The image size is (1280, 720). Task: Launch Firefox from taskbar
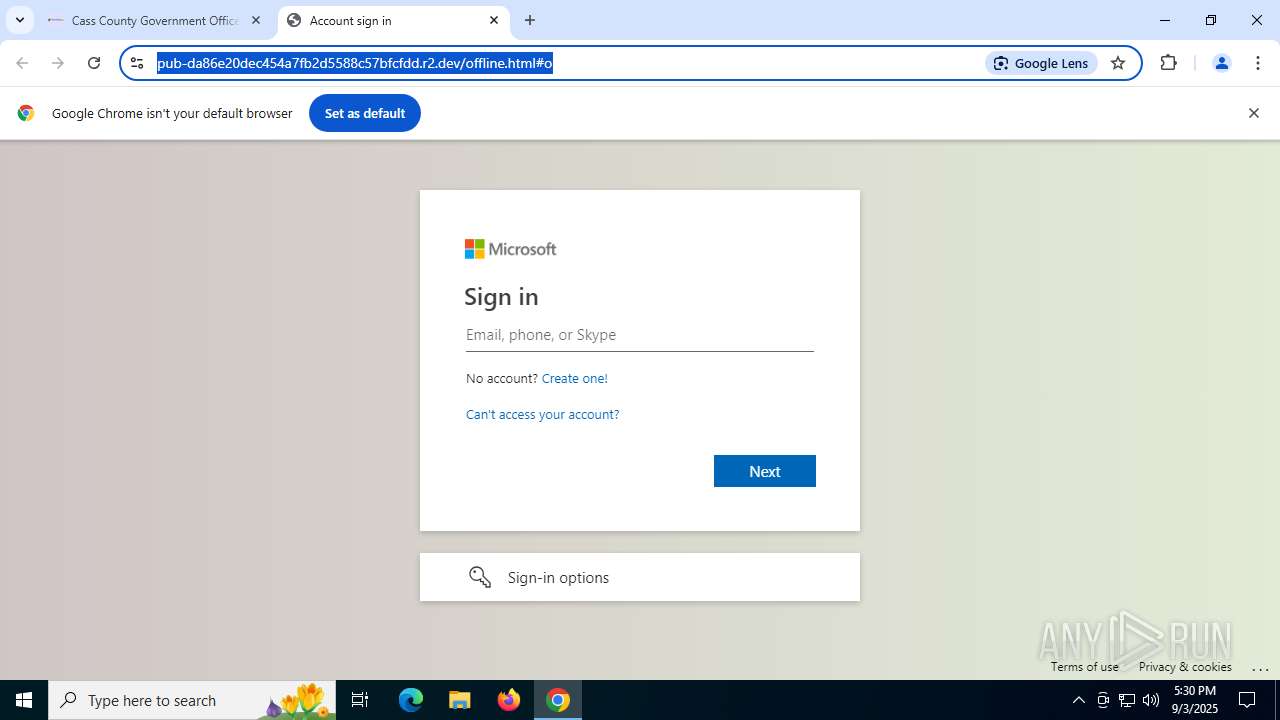coord(509,700)
